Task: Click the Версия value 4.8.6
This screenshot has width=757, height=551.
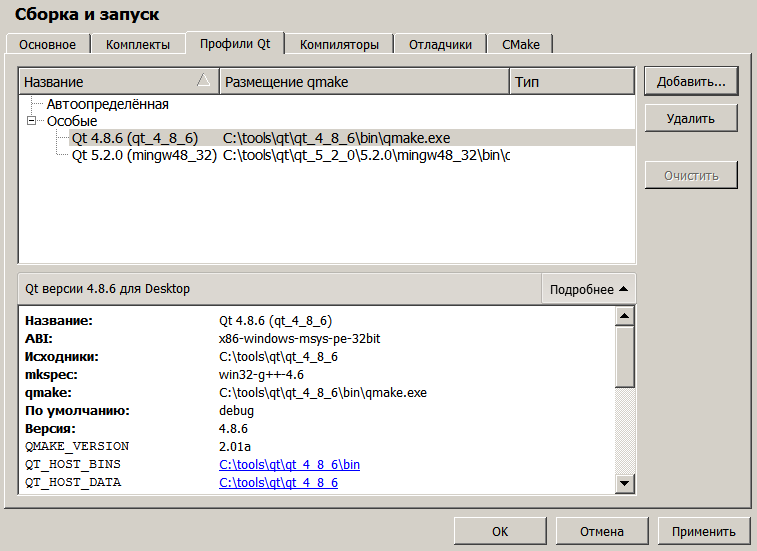Action: (x=233, y=428)
